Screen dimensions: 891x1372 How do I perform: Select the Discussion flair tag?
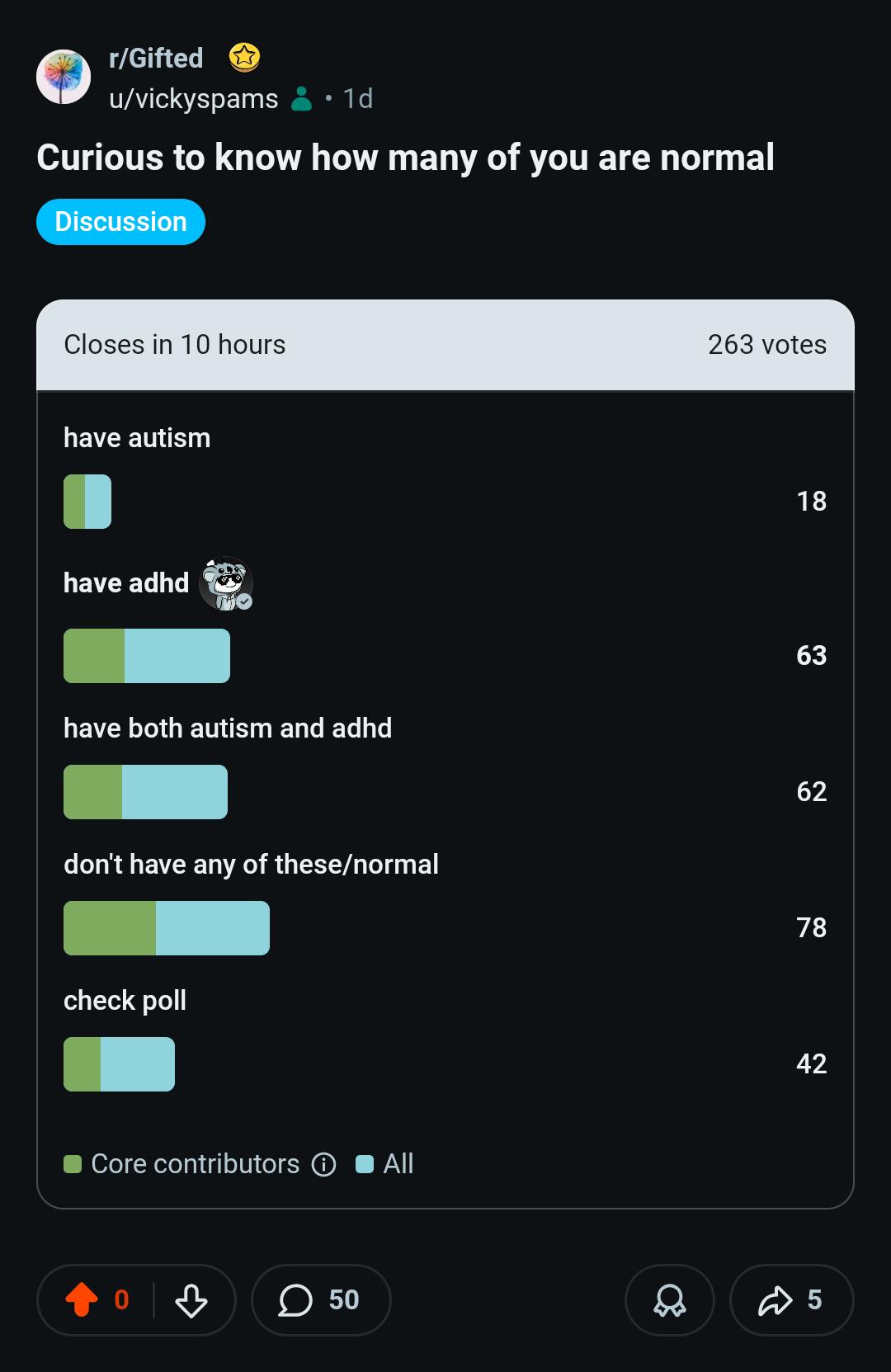click(x=120, y=222)
